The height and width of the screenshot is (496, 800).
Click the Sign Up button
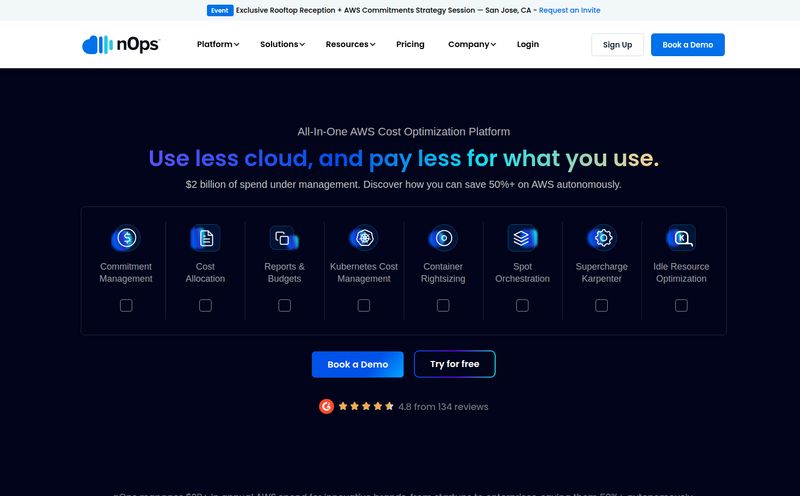(617, 45)
